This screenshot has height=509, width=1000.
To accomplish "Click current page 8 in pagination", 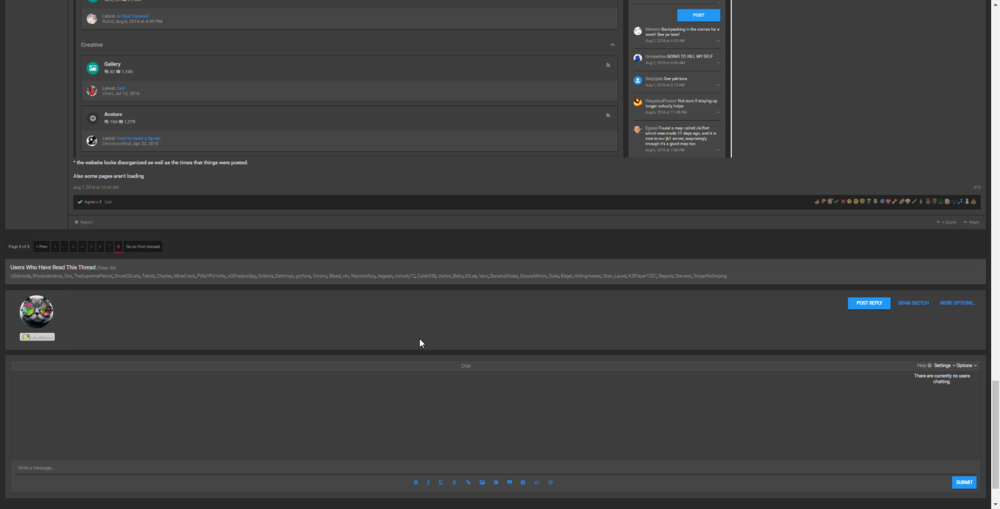I will tap(119, 246).
